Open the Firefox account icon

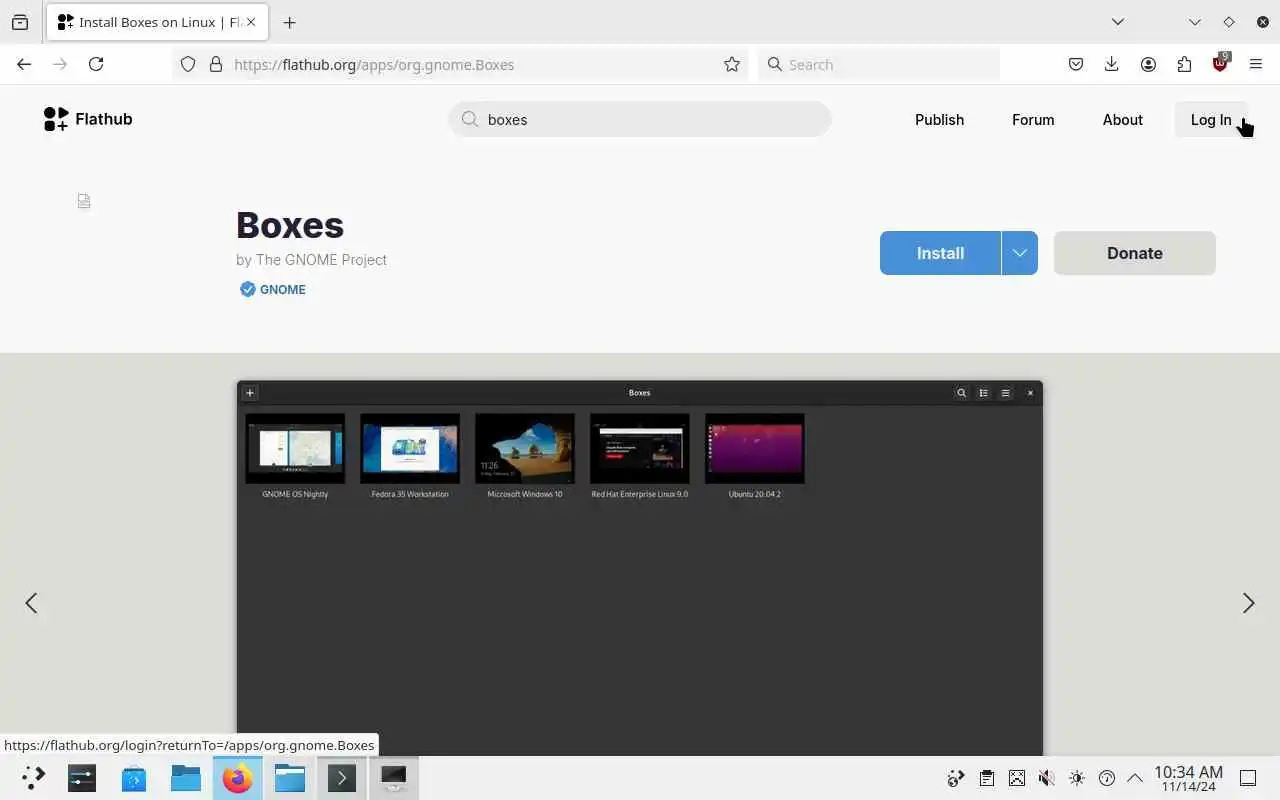[x=1148, y=64]
